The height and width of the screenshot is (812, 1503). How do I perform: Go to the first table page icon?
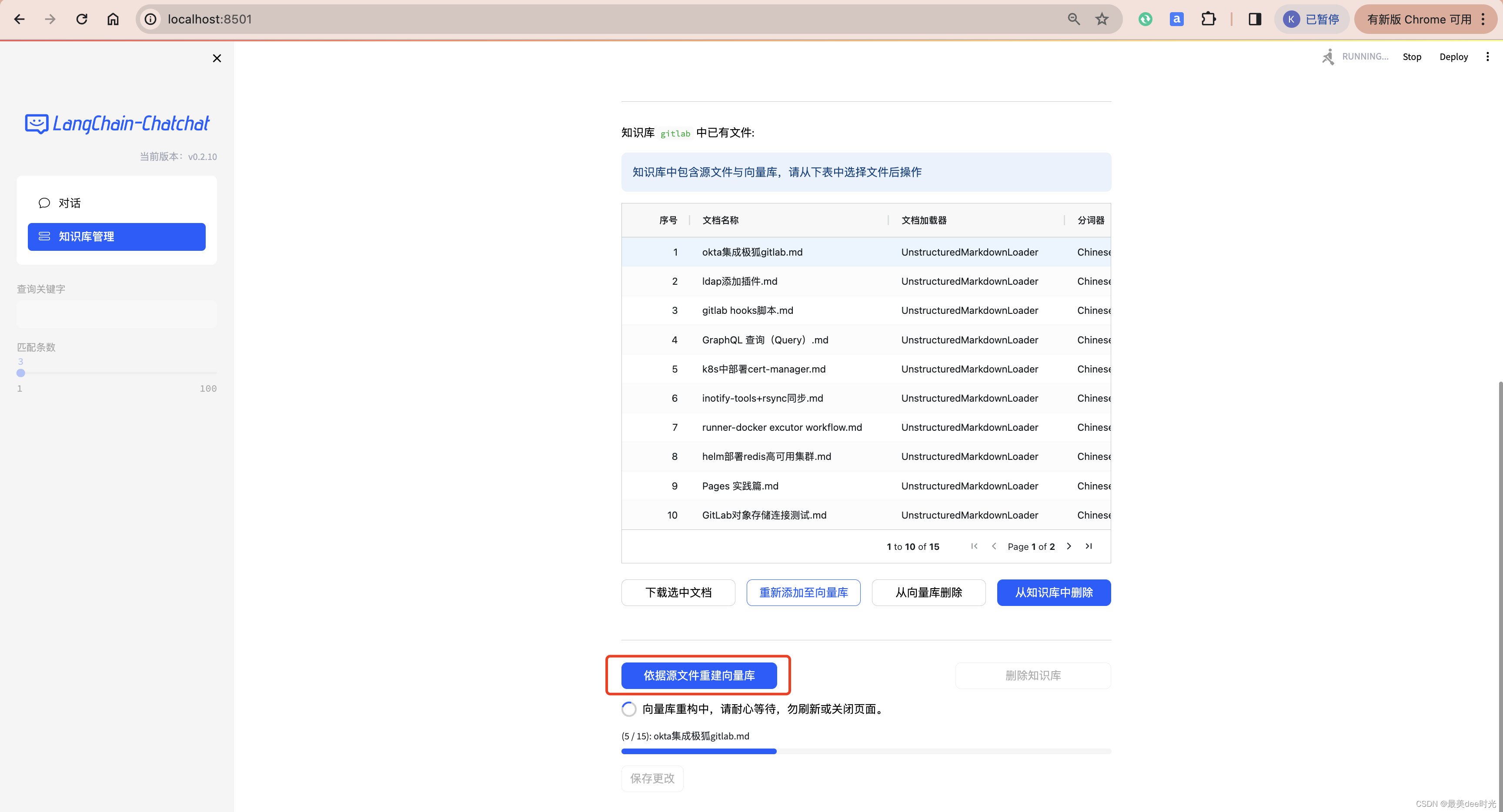(x=974, y=546)
